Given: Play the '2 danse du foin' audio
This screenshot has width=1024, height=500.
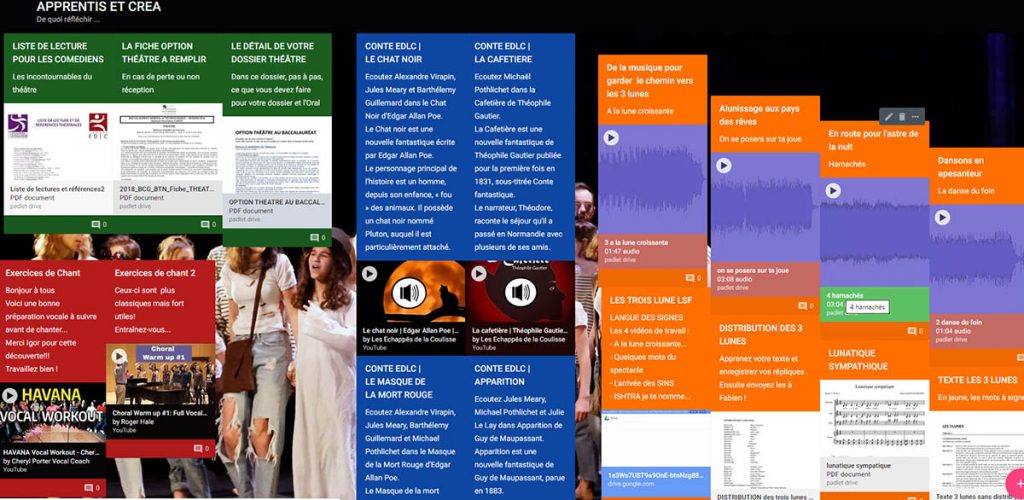Looking at the screenshot, I should pyautogui.click(x=941, y=217).
